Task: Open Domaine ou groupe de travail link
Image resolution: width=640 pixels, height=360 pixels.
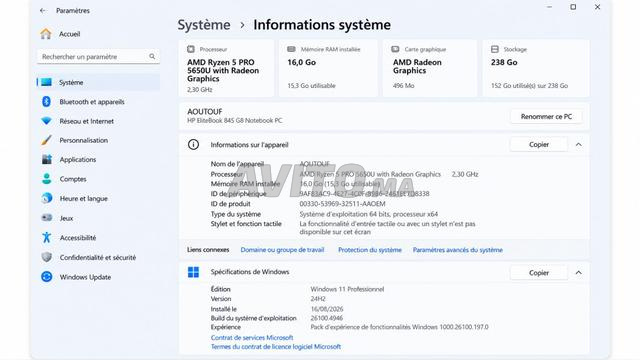Action: tap(282, 250)
